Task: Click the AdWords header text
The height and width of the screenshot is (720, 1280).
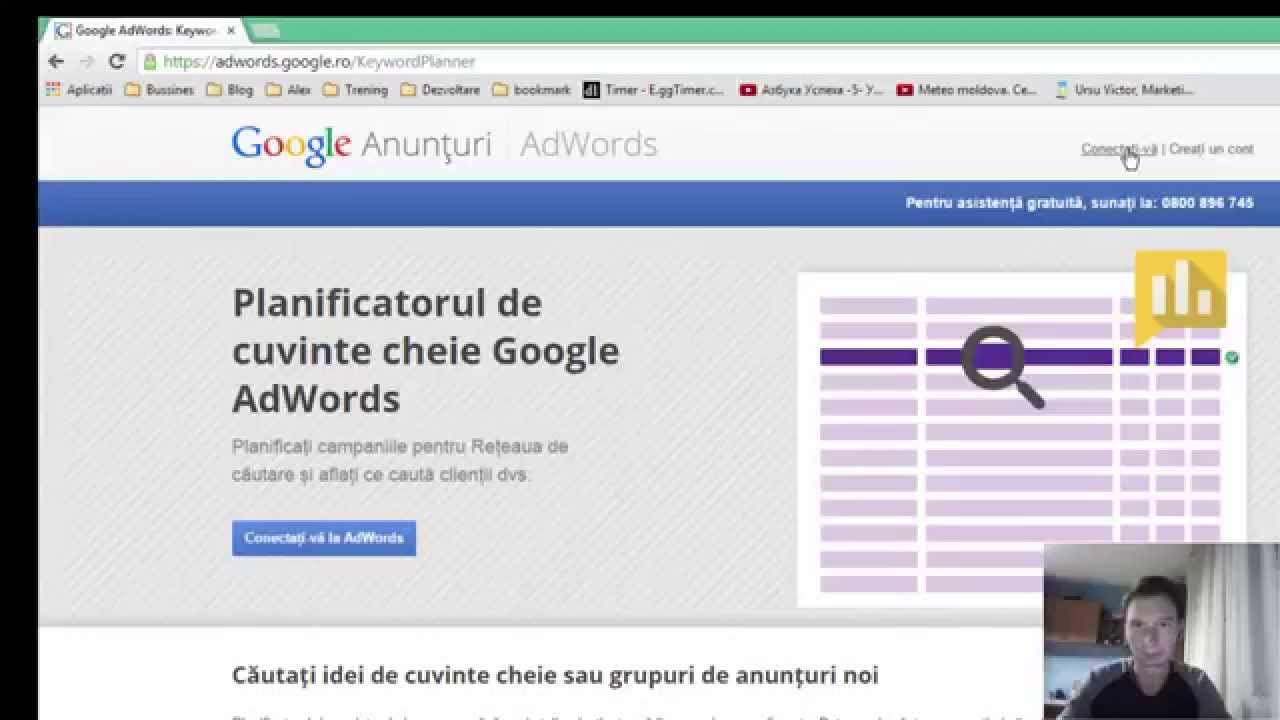Action: point(588,145)
